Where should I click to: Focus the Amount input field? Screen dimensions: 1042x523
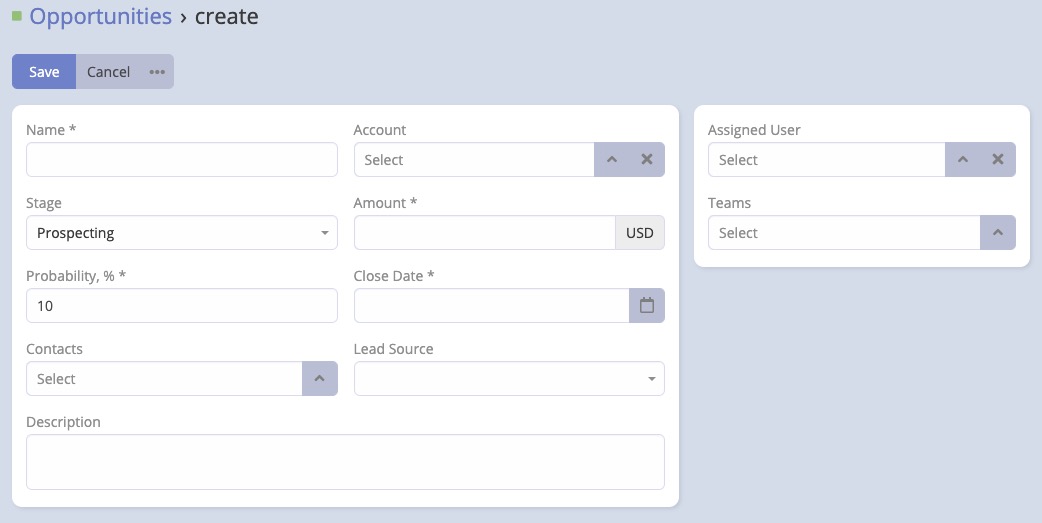tap(484, 233)
